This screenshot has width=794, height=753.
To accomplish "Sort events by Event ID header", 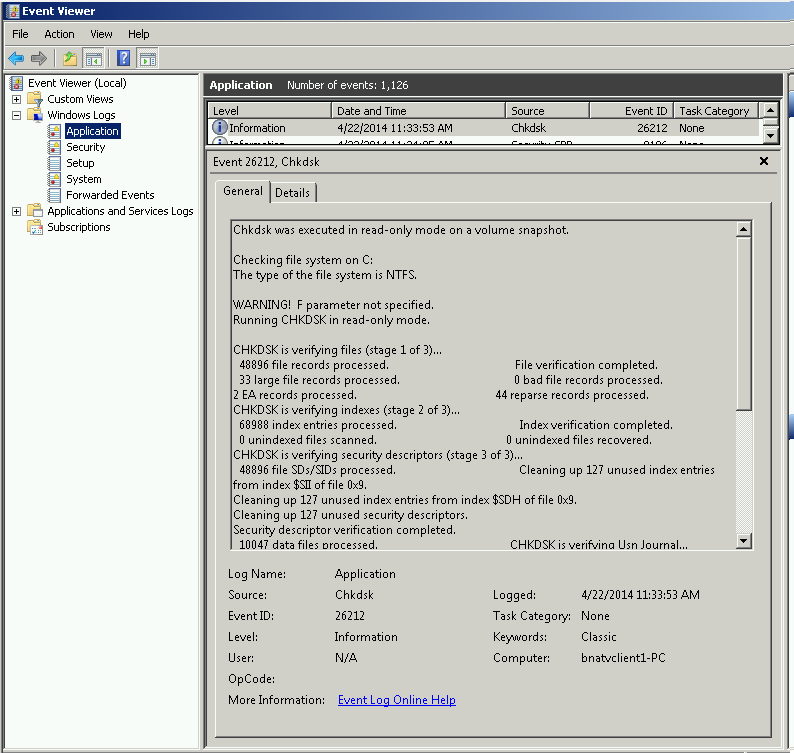I will 631,110.
